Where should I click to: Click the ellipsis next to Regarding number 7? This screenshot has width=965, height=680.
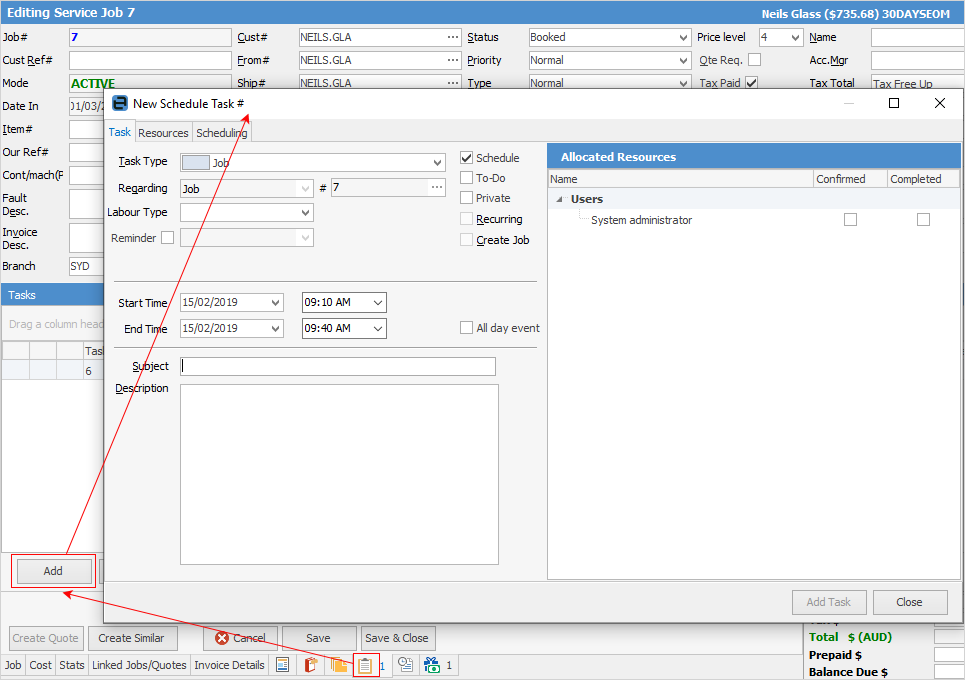437,188
